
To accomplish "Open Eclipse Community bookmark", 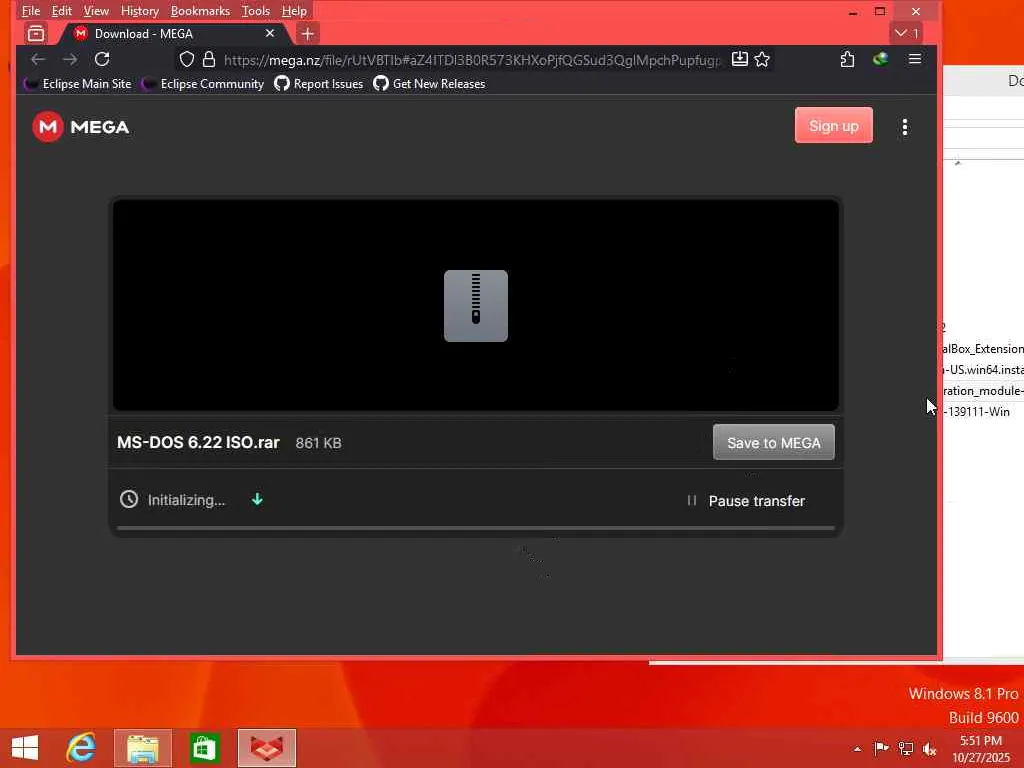I will point(203,84).
